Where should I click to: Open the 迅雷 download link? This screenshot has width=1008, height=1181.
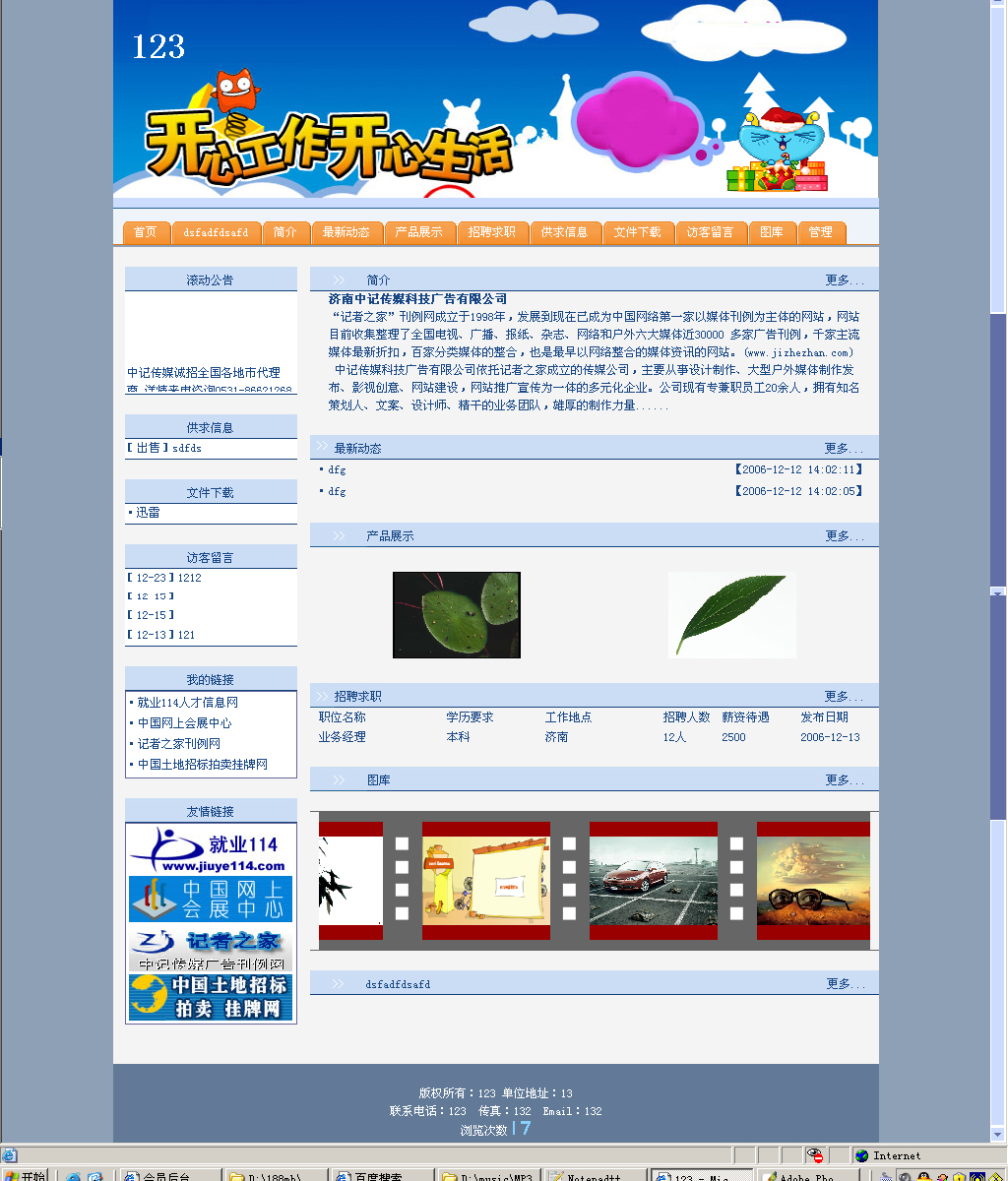coord(148,513)
